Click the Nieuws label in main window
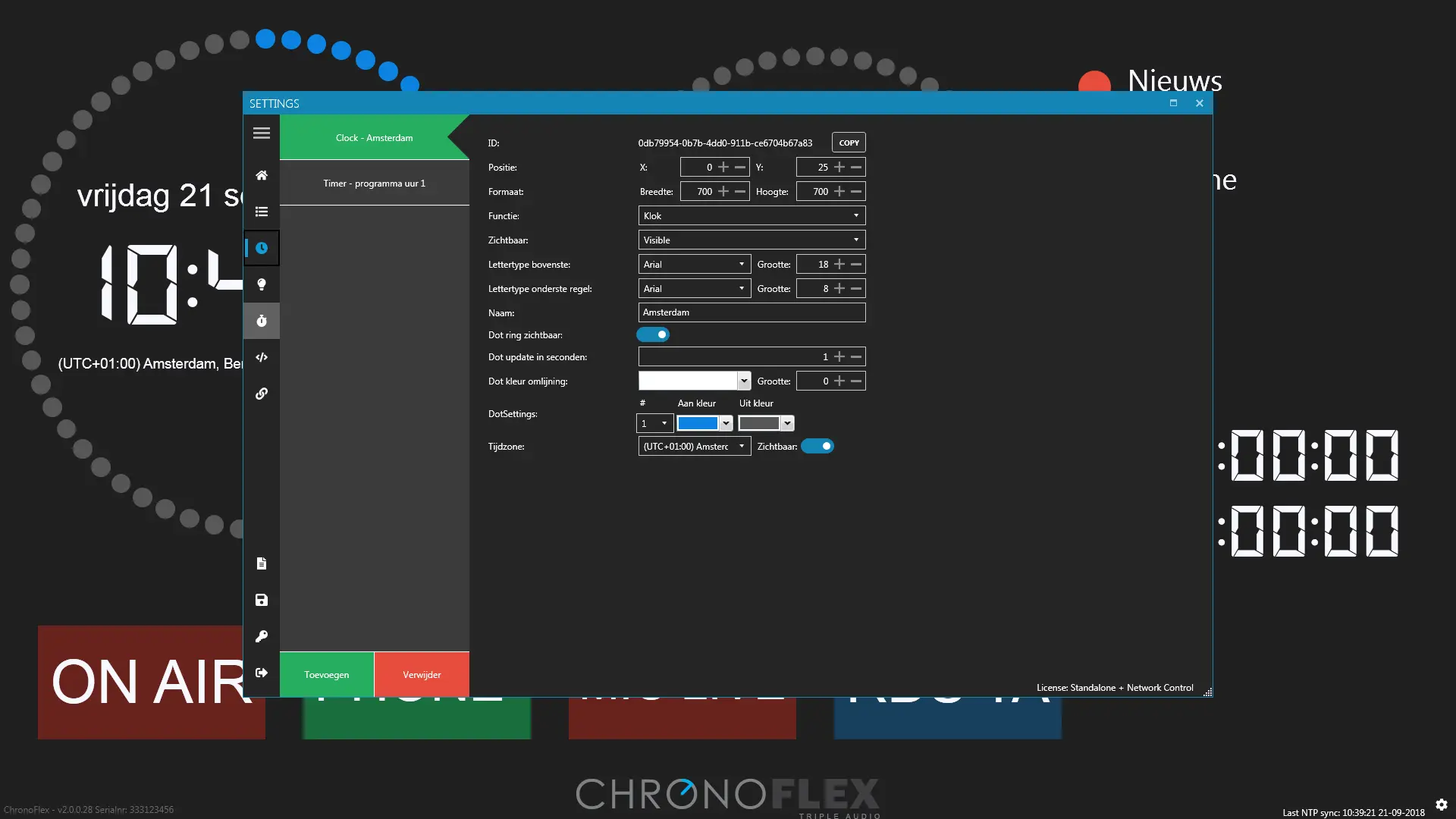This screenshot has height=819, width=1456. 1175,80
